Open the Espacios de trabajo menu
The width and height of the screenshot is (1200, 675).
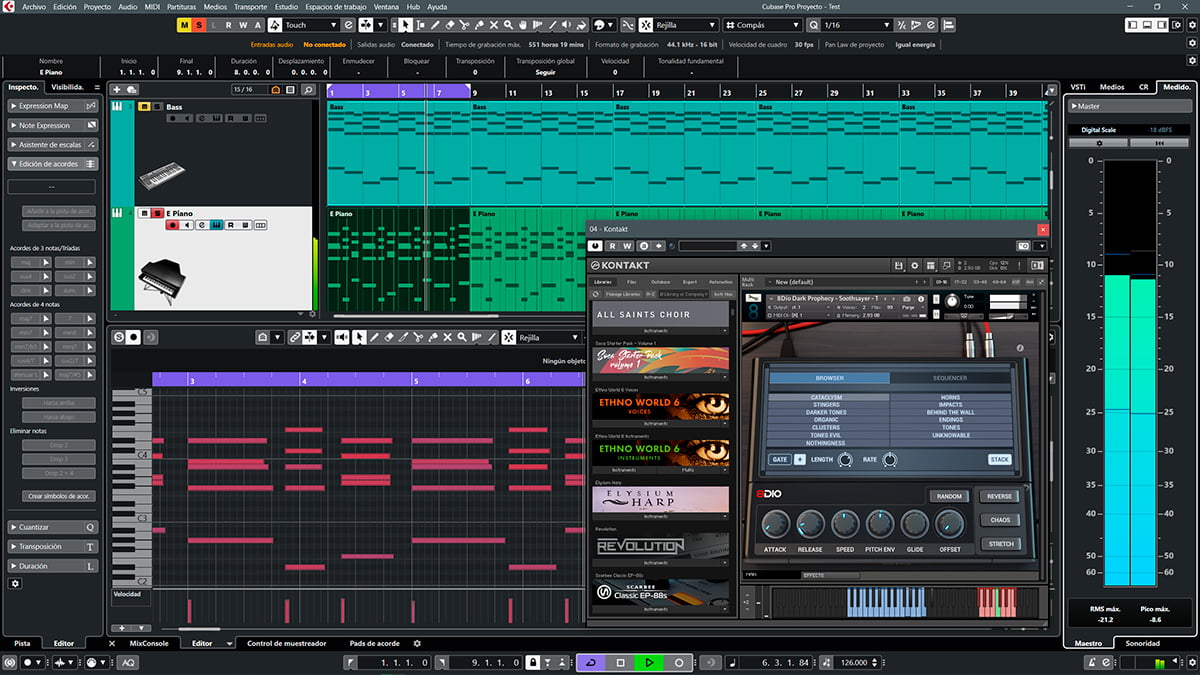[335, 6]
